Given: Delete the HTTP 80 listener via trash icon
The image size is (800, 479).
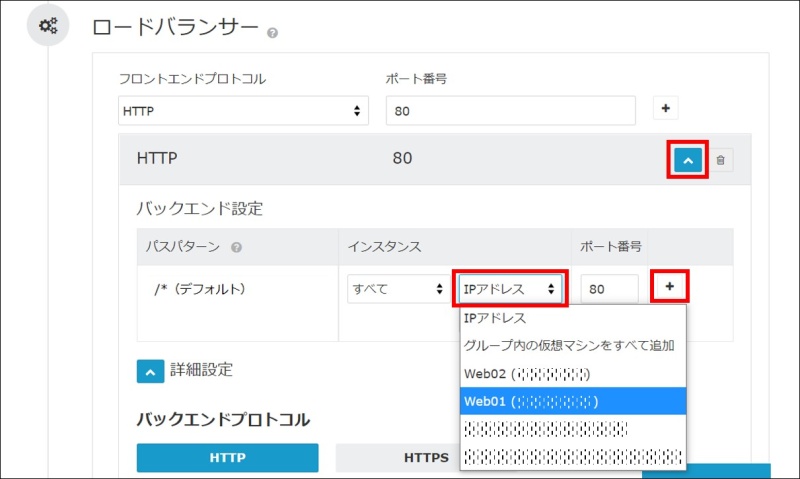Looking at the screenshot, I should coord(721,159).
